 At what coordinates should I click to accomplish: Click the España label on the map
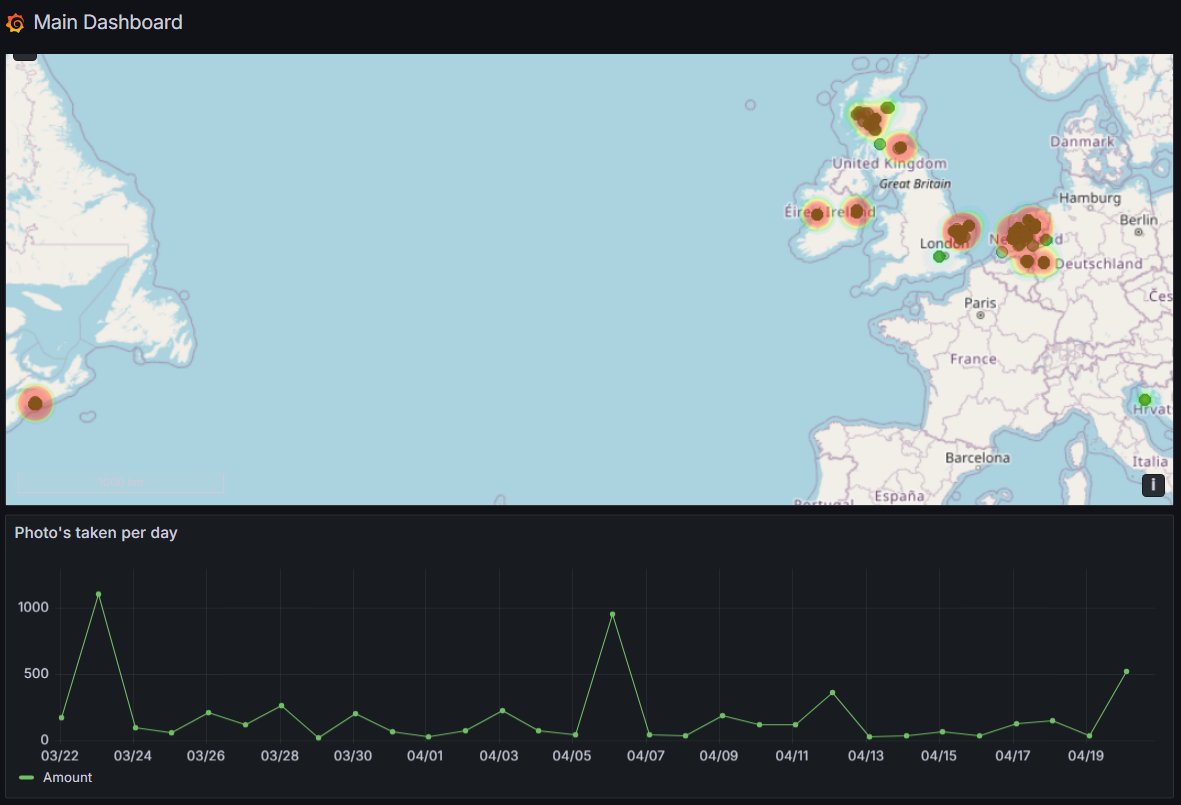(899, 496)
